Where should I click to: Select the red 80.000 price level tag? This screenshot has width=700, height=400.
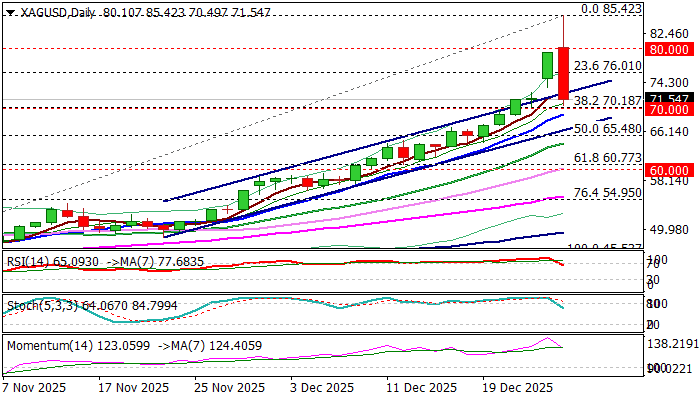pyautogui.click(x=669, y=47)
